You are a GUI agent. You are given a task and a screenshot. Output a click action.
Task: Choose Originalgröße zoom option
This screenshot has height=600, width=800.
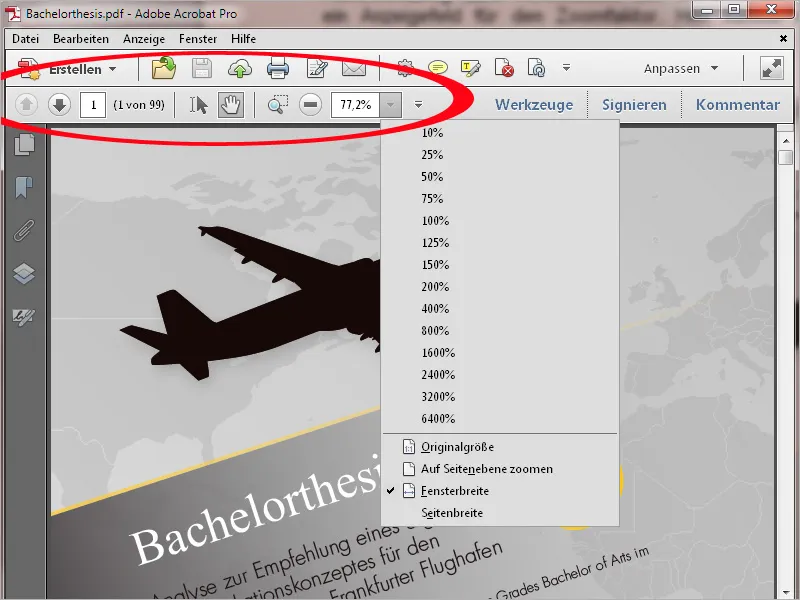[x=500, y=447]
